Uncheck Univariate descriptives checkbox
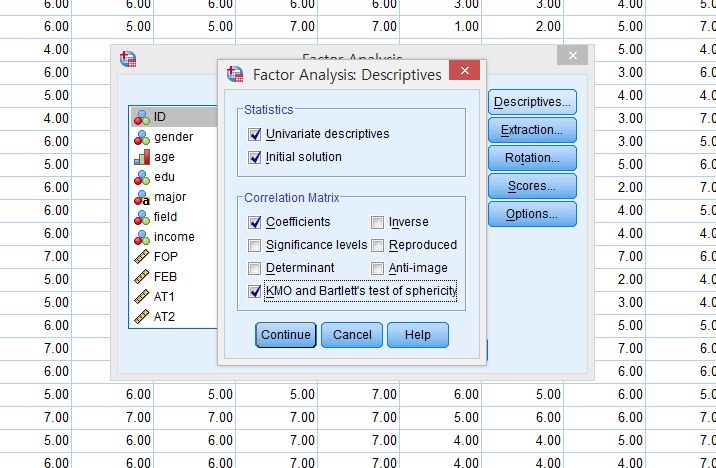The width and height of the screenshot is (716, 468). 254,134
